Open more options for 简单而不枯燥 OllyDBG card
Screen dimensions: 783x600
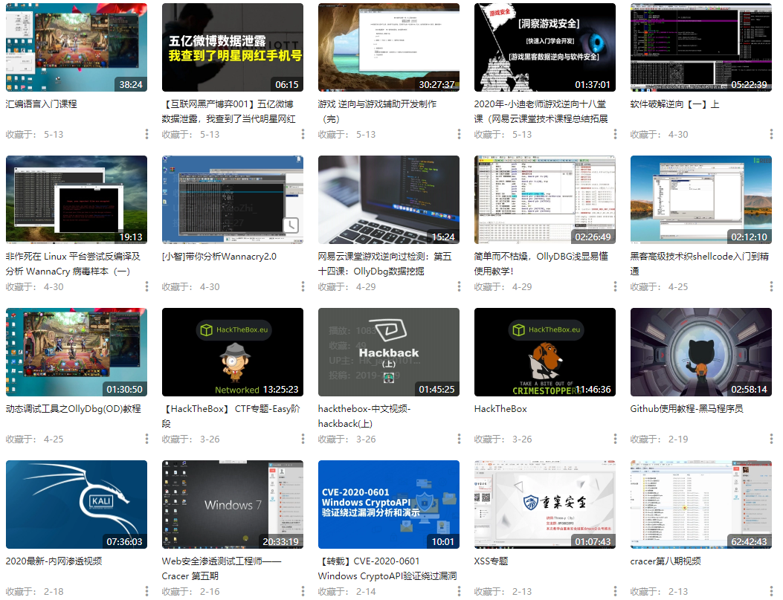coord(615,287)
